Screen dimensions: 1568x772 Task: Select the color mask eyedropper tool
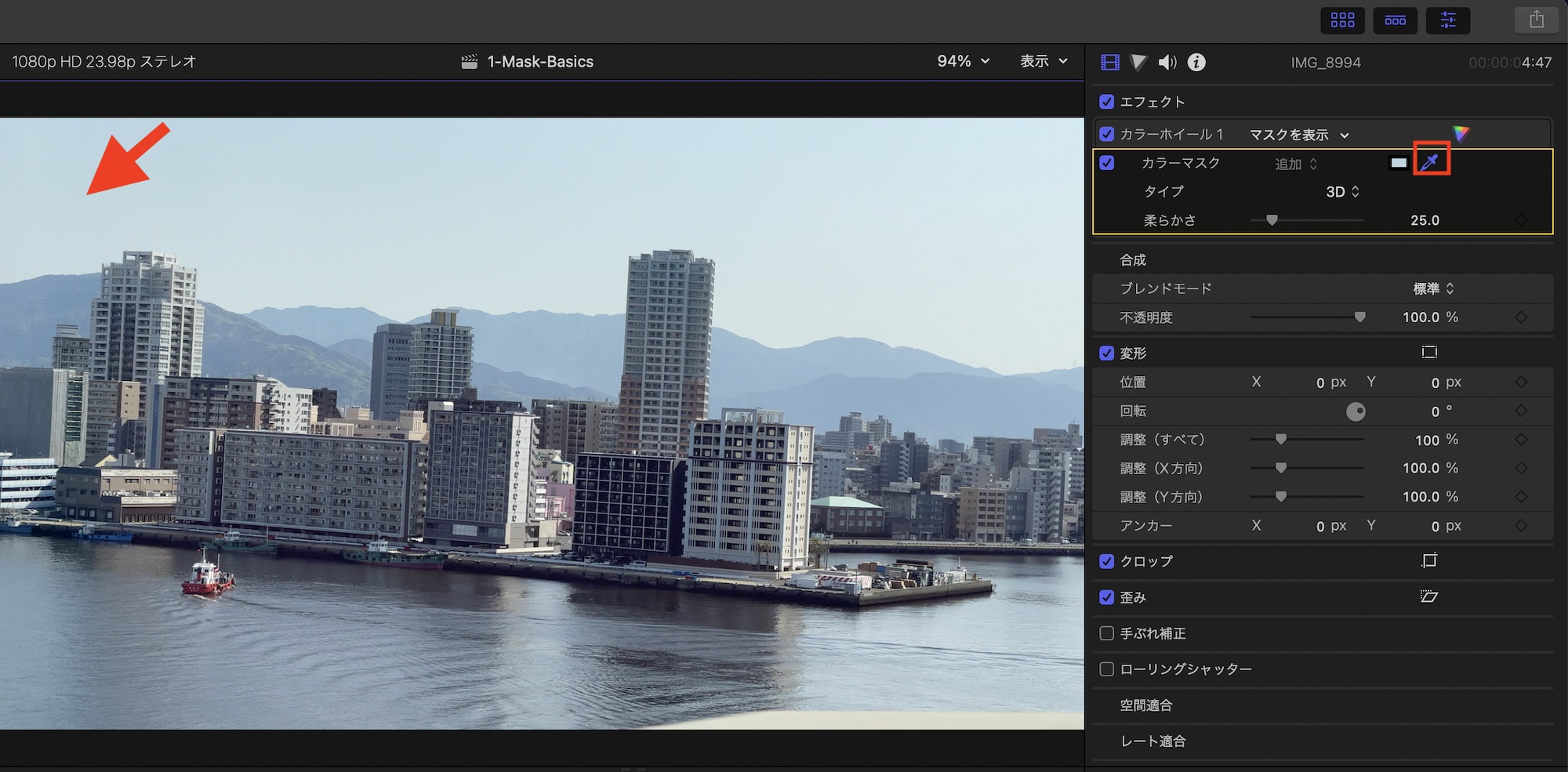[x=1430, y=162]
